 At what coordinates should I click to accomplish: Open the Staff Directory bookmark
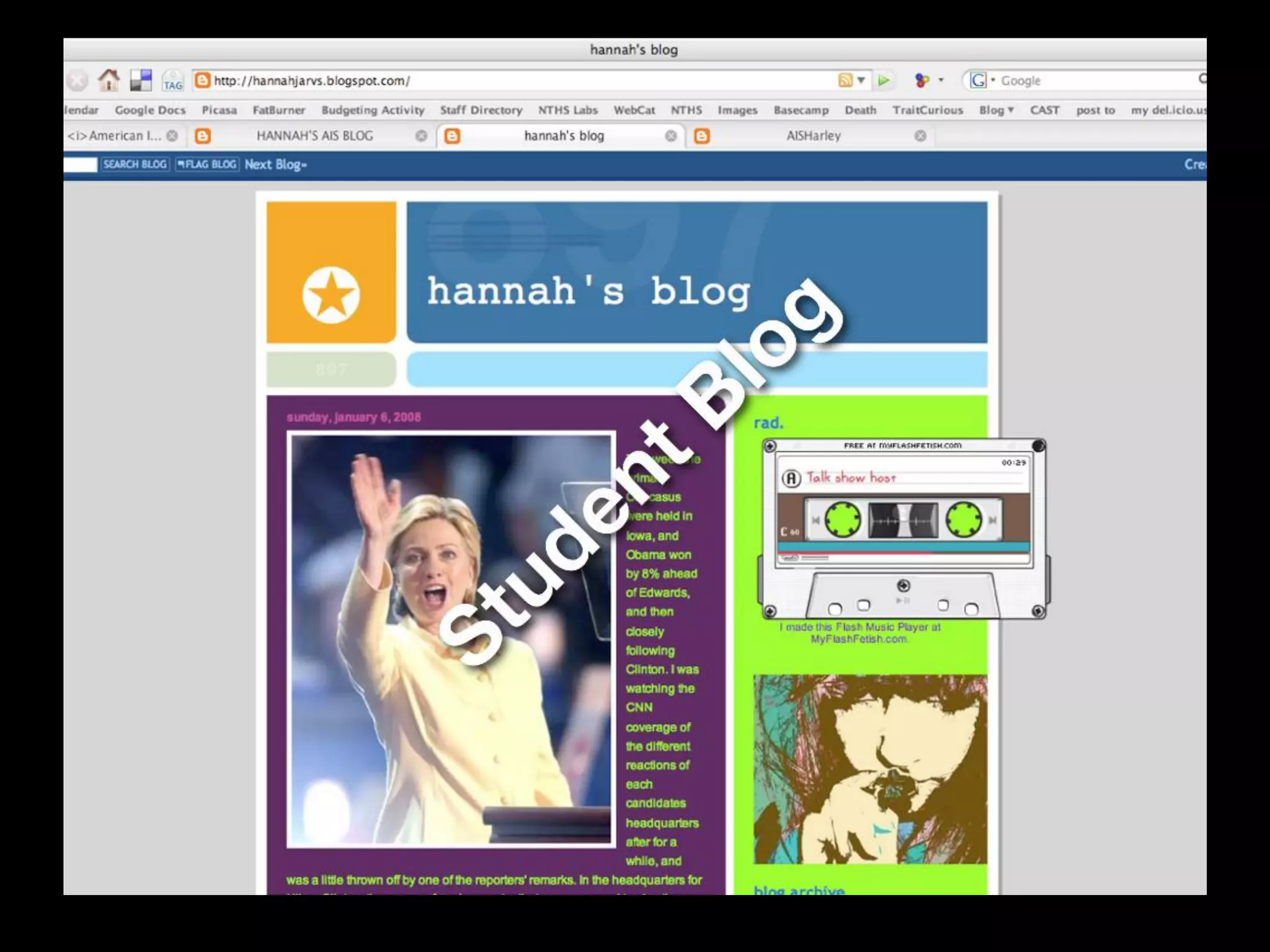pos(481,110)
